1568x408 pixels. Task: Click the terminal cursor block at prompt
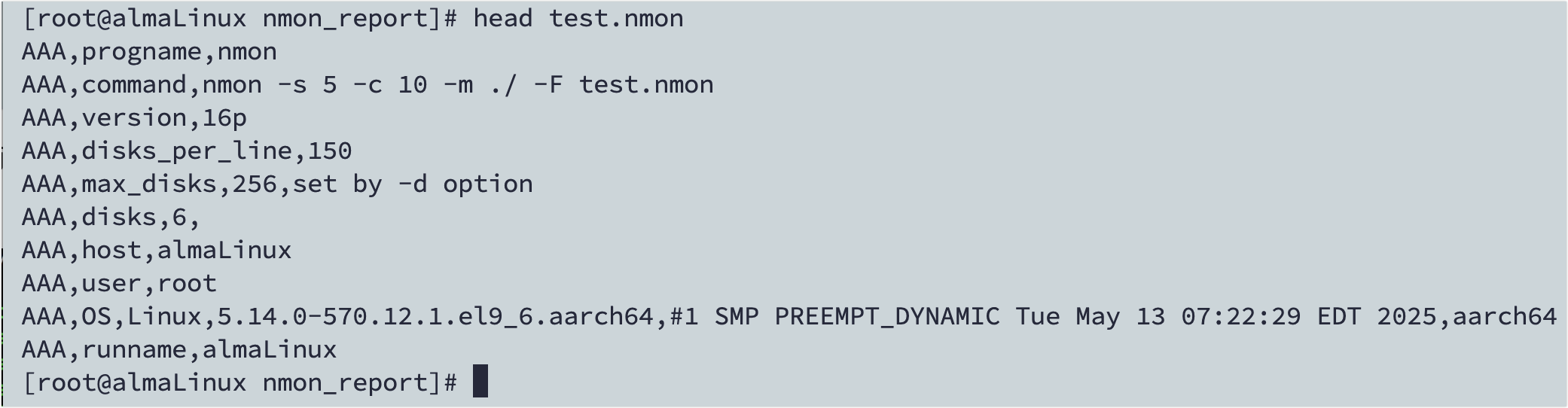click(480, 381)
